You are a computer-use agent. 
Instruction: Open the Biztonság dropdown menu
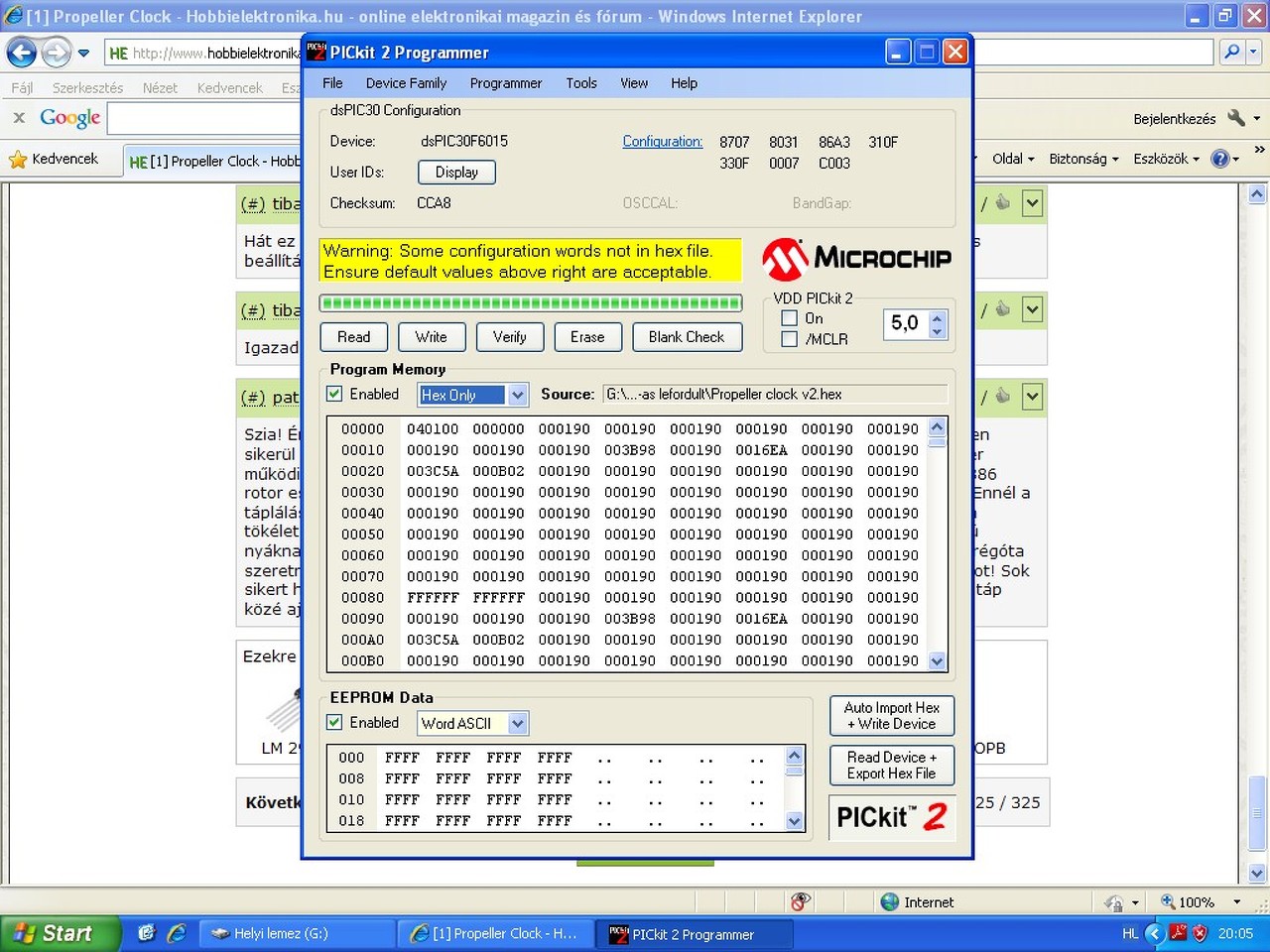point(1083,159)
